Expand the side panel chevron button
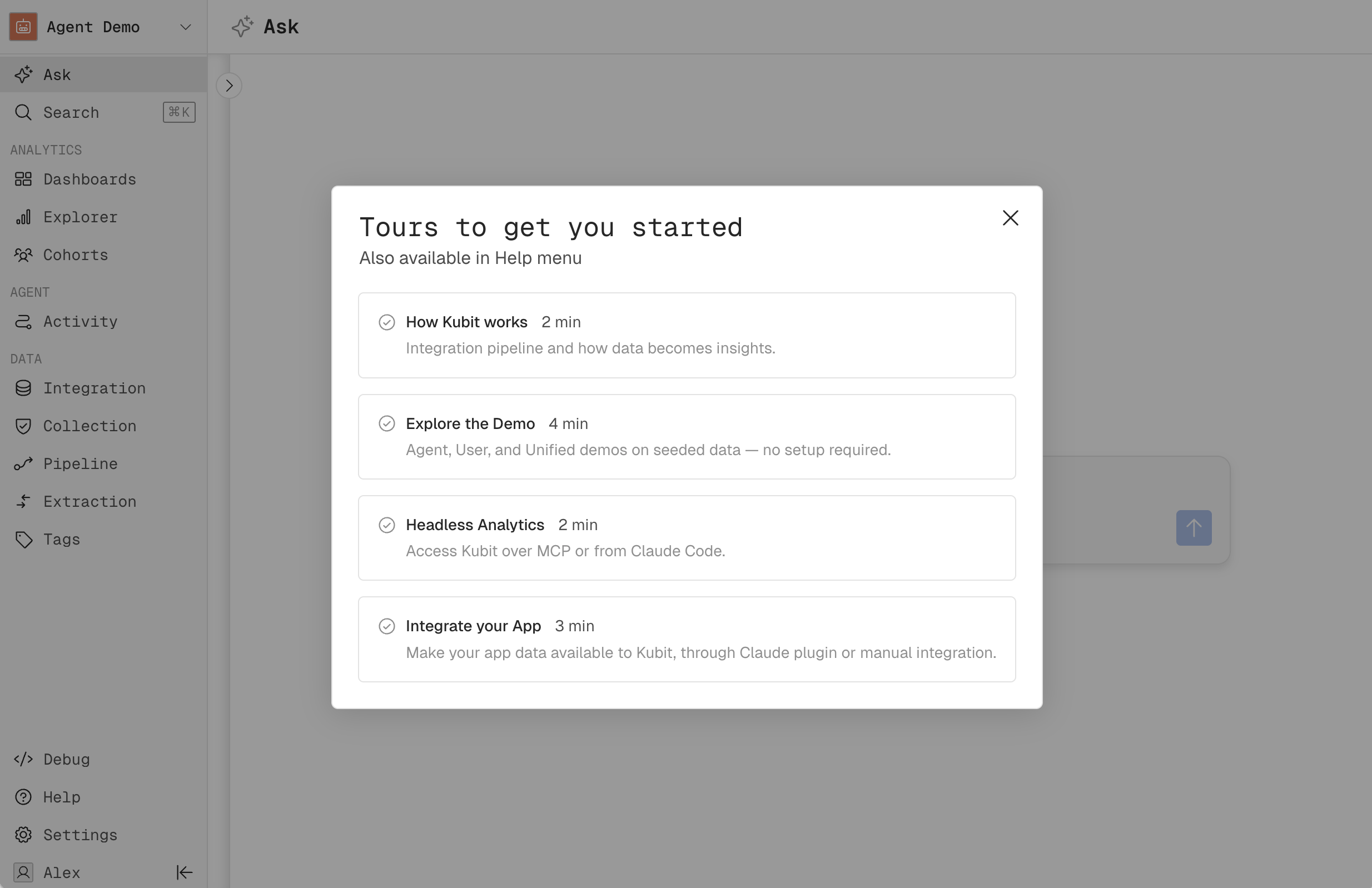This screenshot has width=1372, height=888. [x=229, y=86]
